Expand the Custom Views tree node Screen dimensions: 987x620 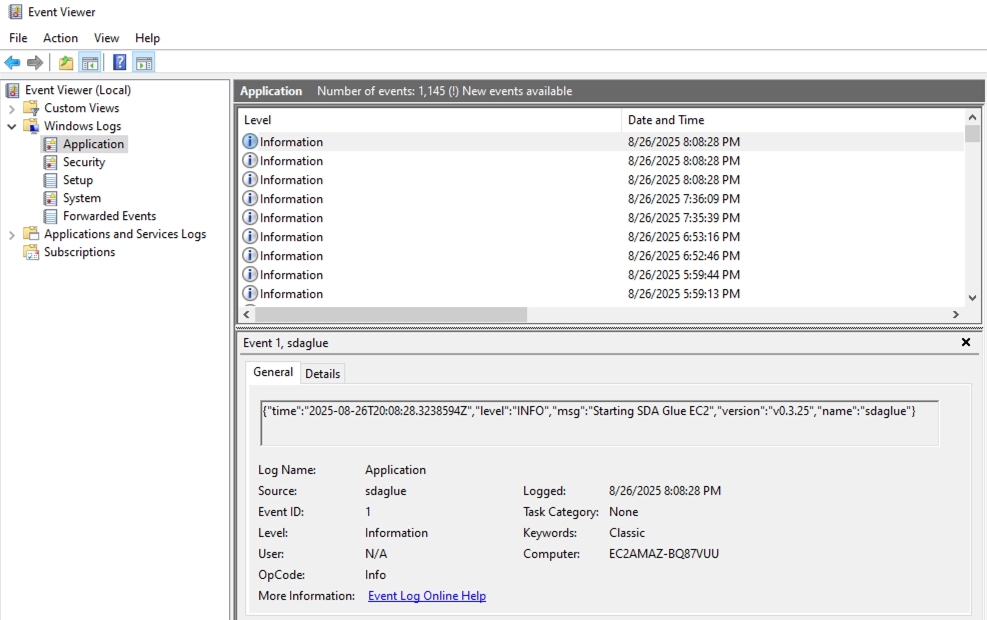point(12,108)
